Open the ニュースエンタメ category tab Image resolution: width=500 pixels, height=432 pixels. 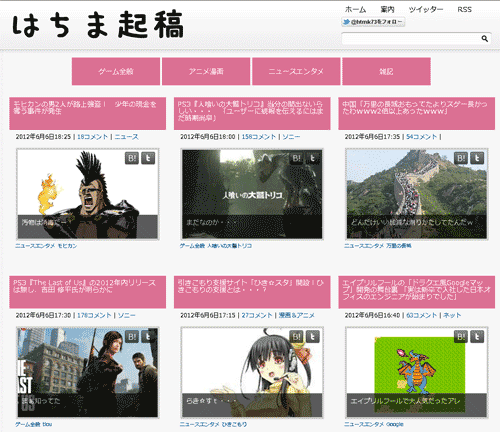pos(296,71)
